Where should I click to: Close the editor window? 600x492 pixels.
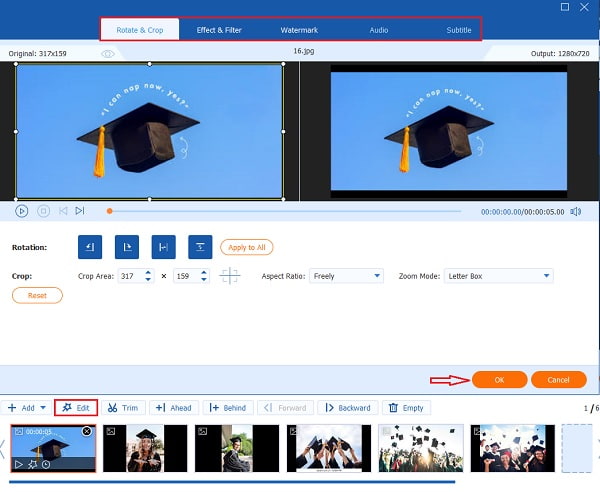click(x=584, y=7)
